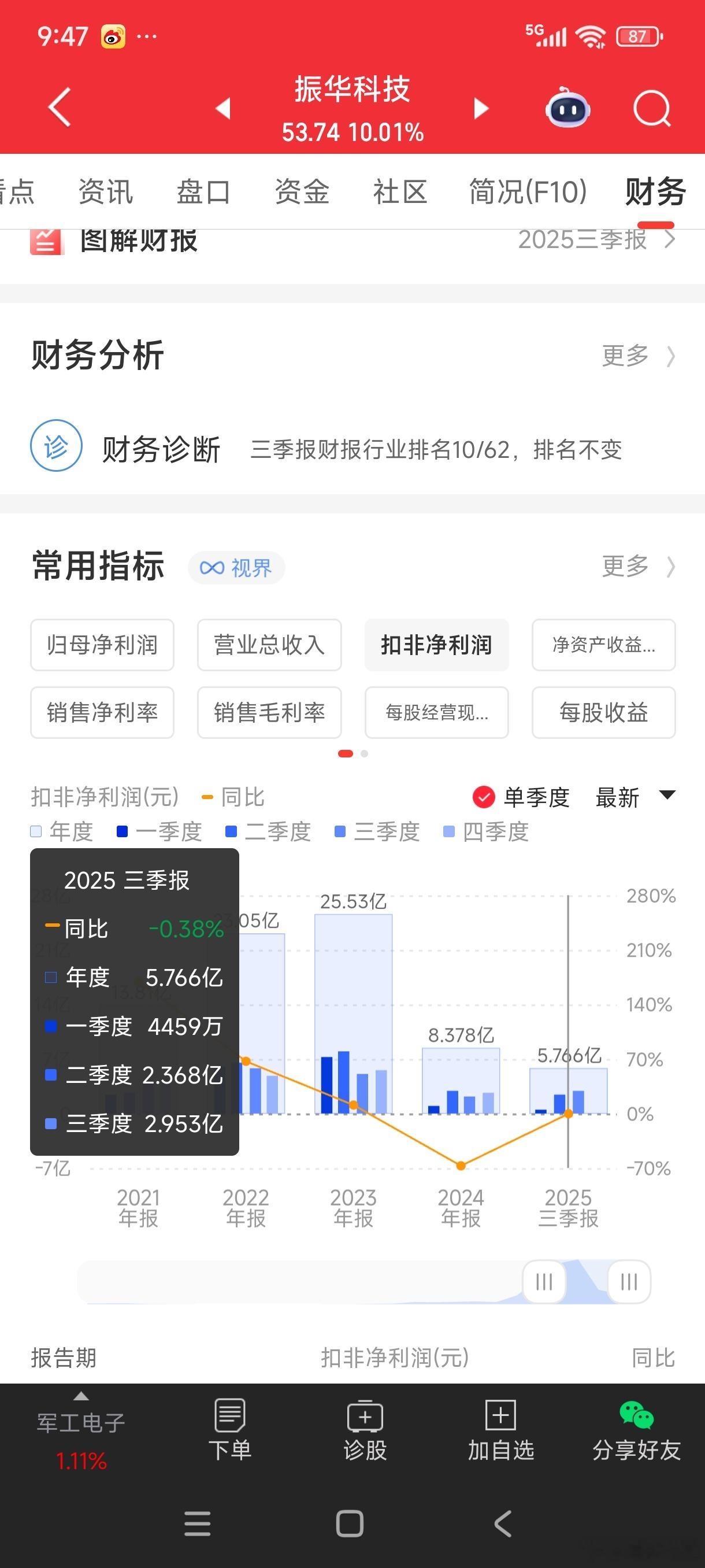Open the 最新 dropdown arrow
The height and width of the screenshot is (1568, 705).
667,795
